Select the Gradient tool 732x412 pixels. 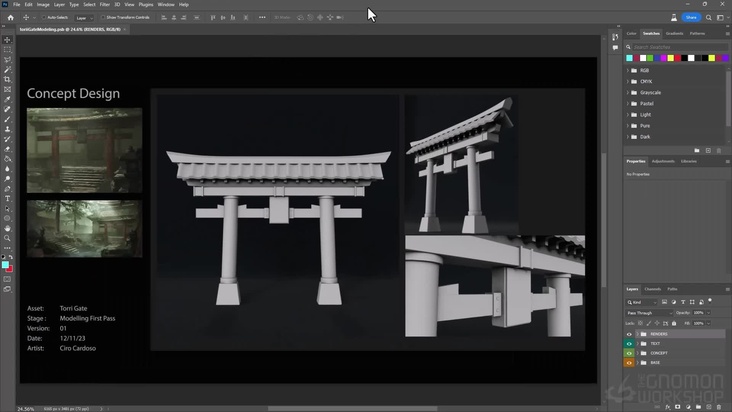point(7,159)
